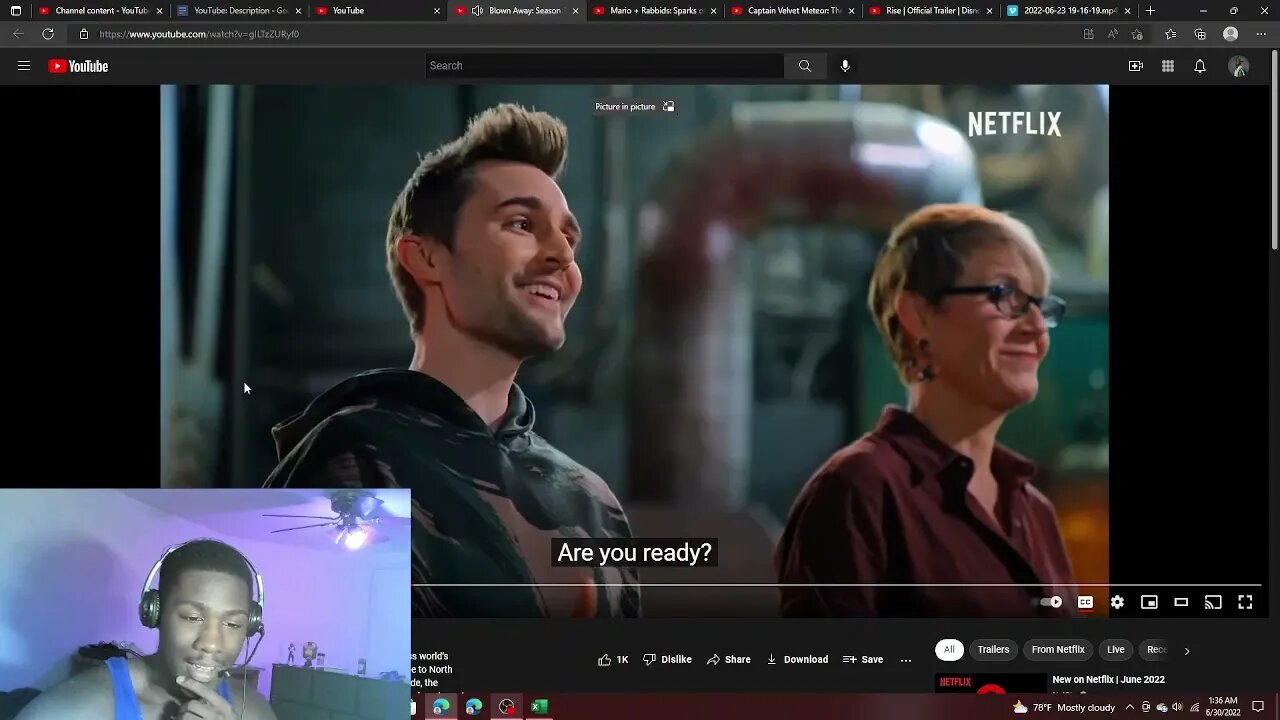Open Excel from the taskbar
The height and width of the screenshot is (720, 1280).
(x=539, y=707)
